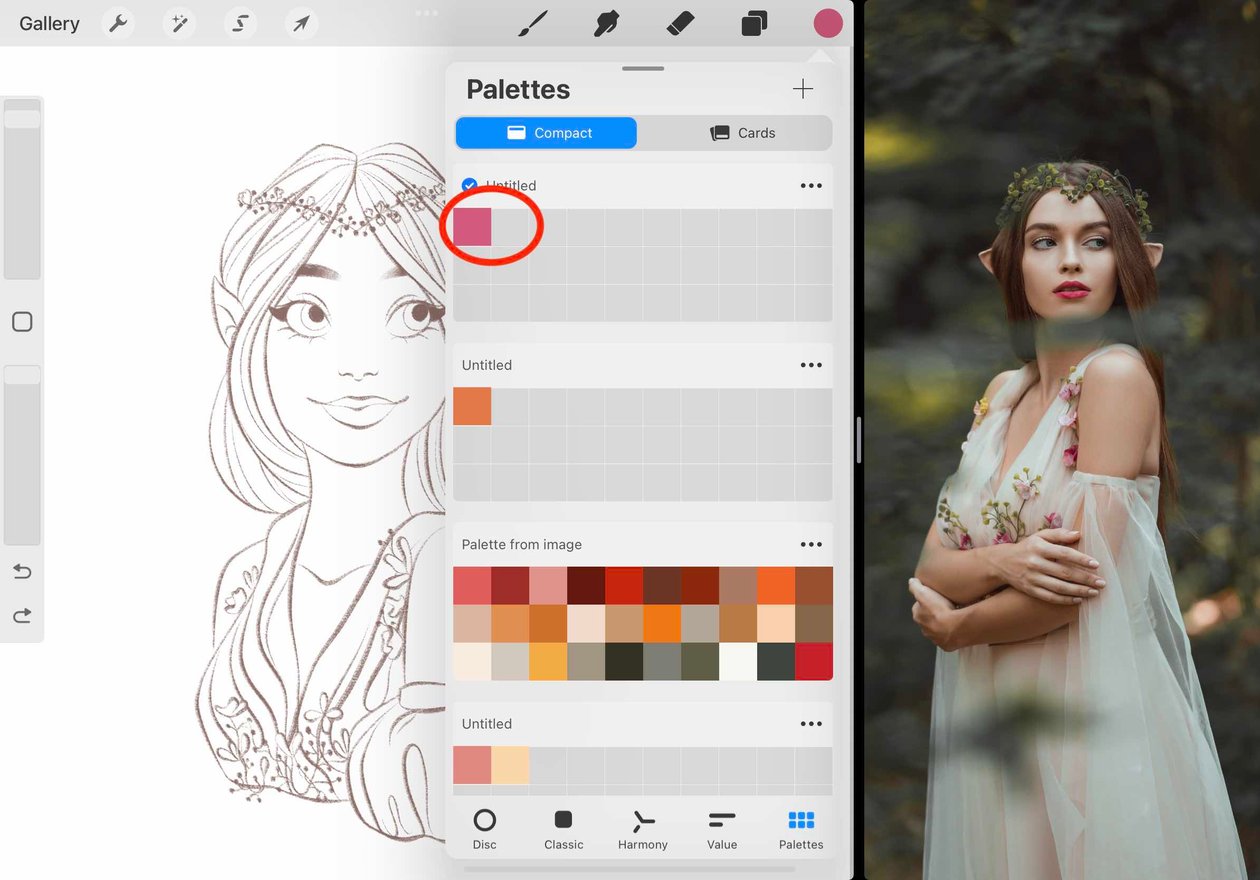1260x880 pixels.
Task: Open the Adjustments magic wand menu
Action: pos(180,23)
